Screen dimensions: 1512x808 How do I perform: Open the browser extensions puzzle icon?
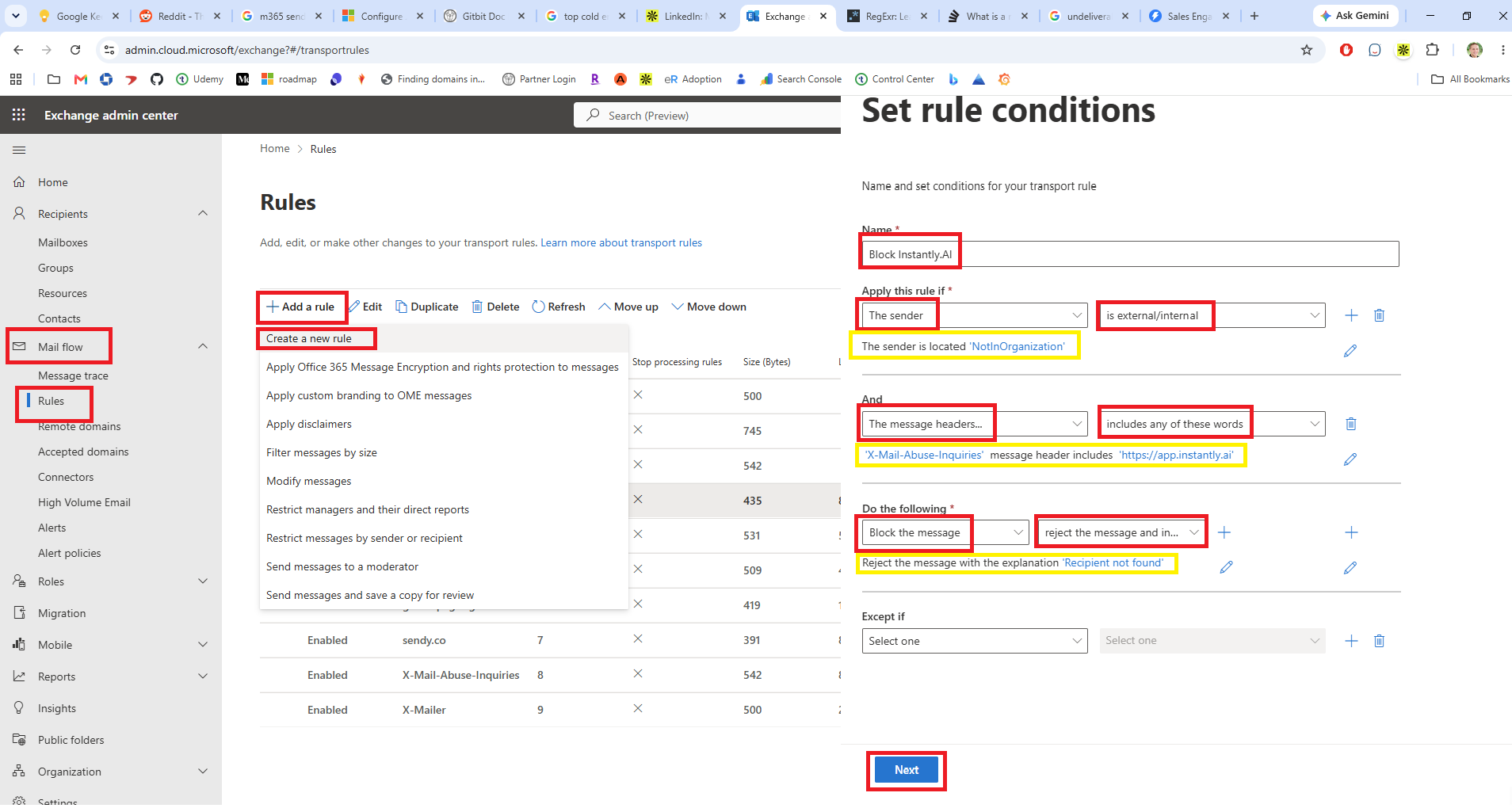click(1432, 50)
